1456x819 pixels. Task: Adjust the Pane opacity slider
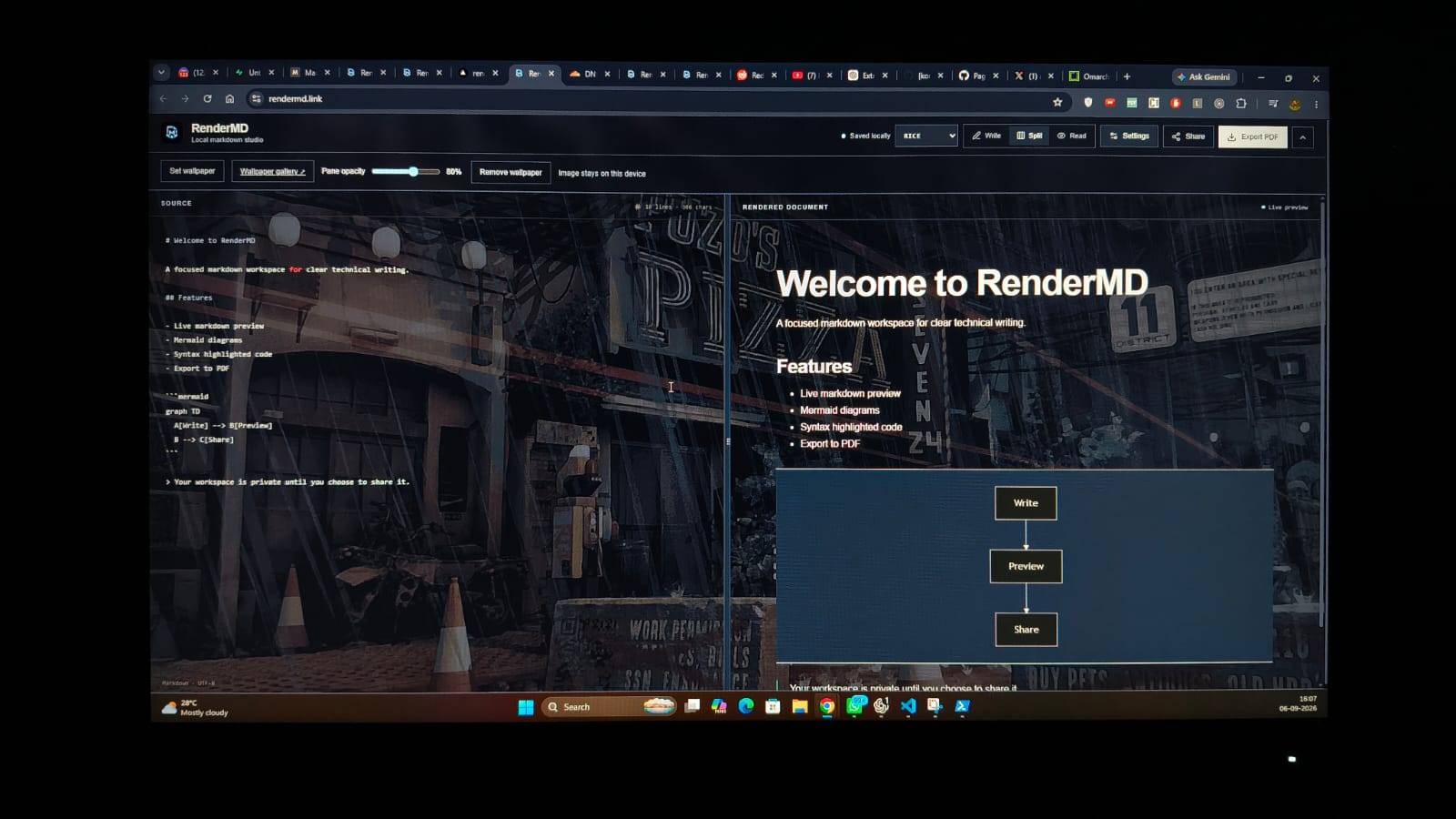click(x=406, y=171)
